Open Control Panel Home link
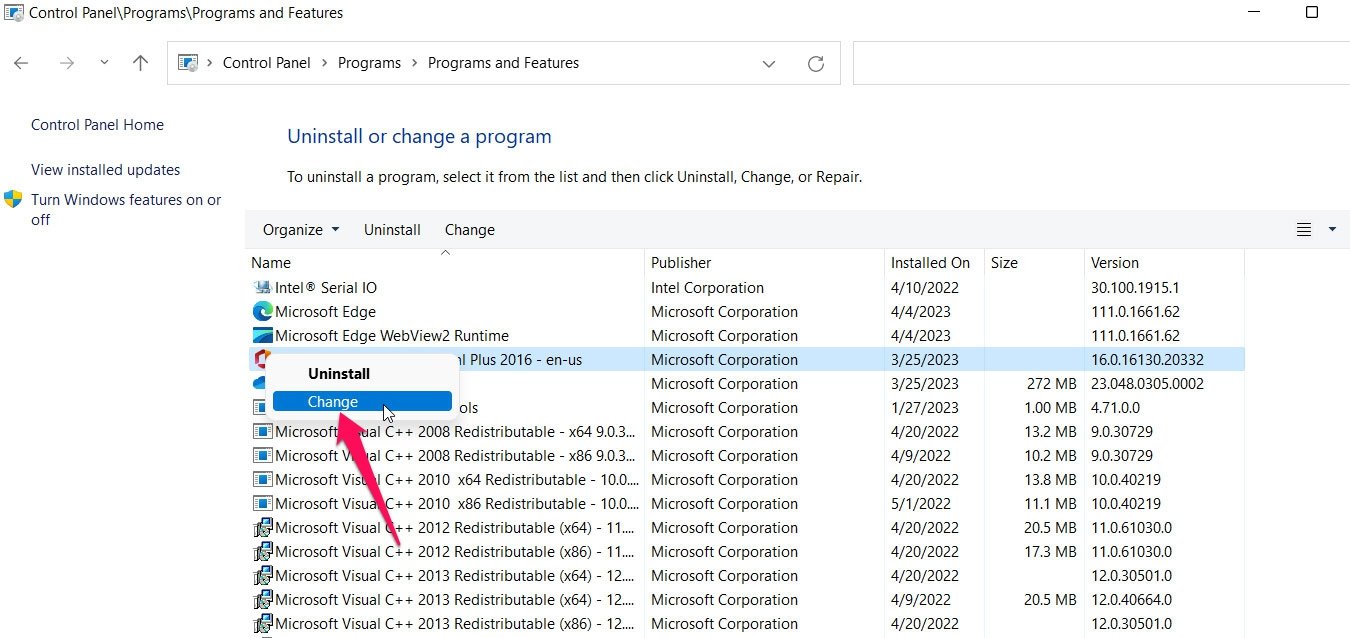Screen dimensions: 1350x638 tap(97, 125)
